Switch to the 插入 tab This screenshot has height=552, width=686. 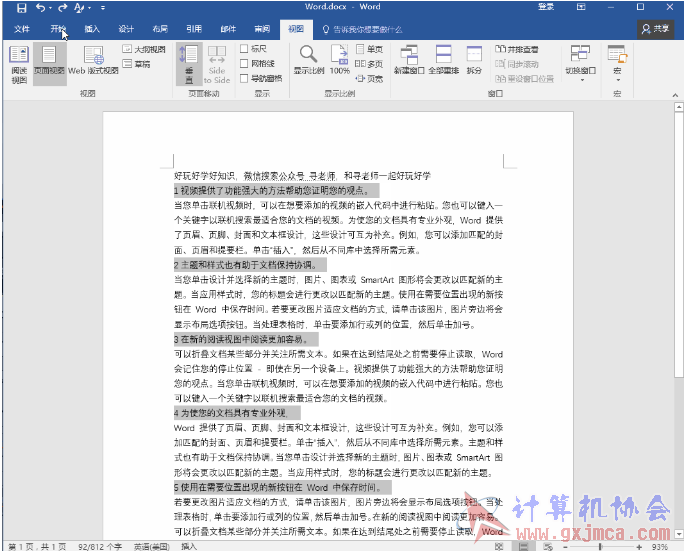[92, 29]
